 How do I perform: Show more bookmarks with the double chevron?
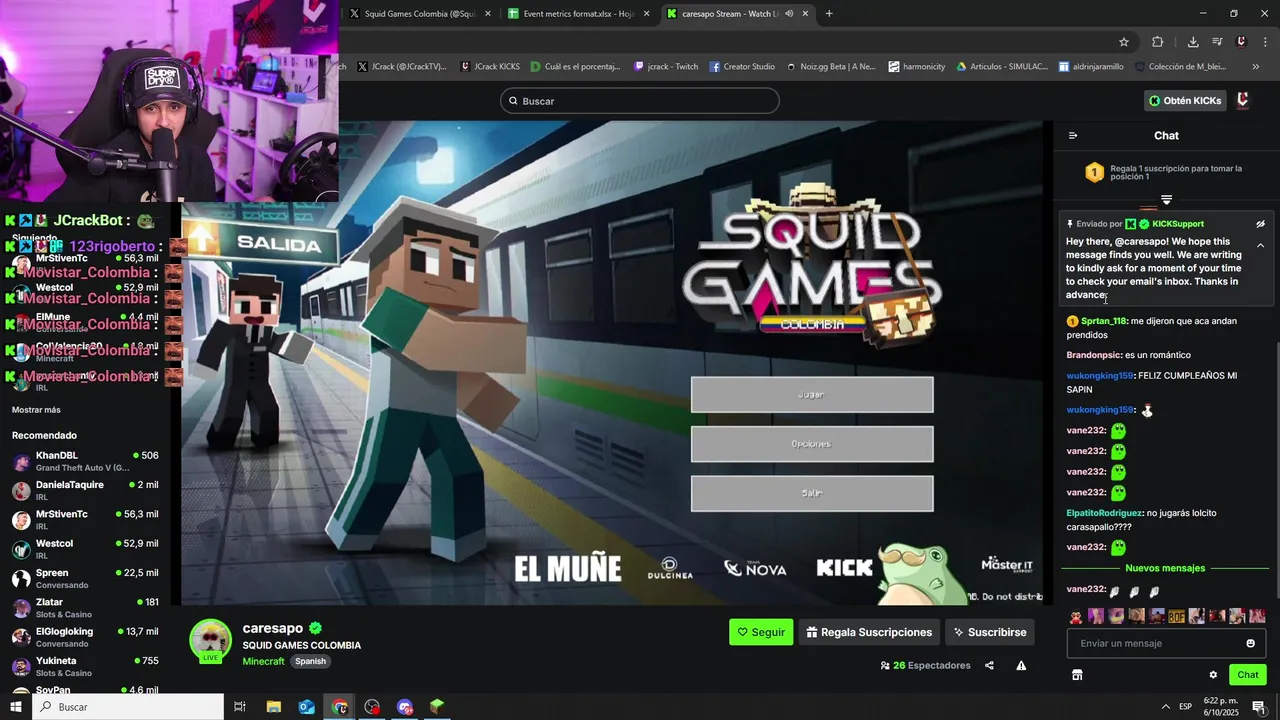1256,67
